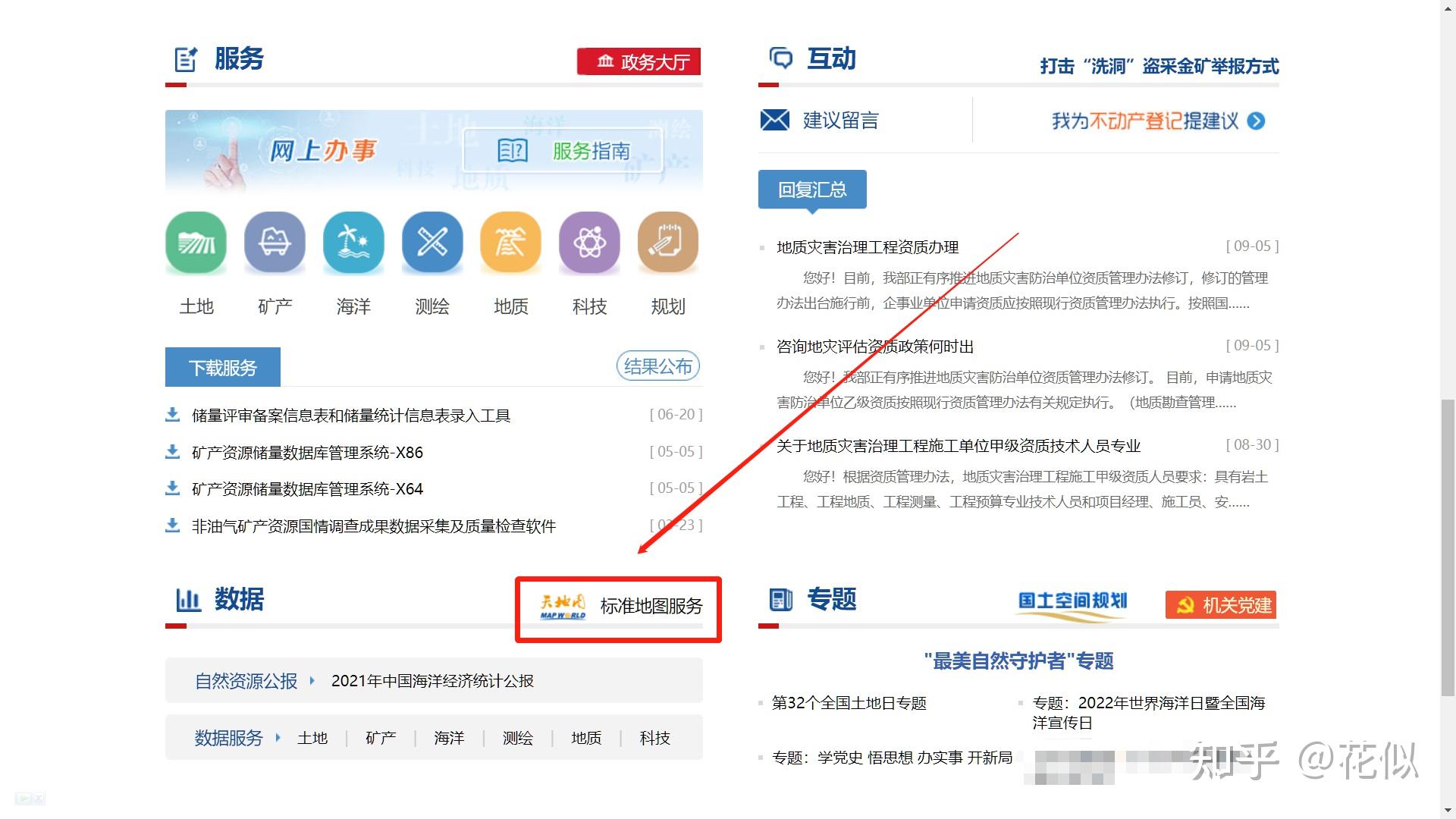
Task: Click the green 土地 land service icon
Action: [196, 243]
